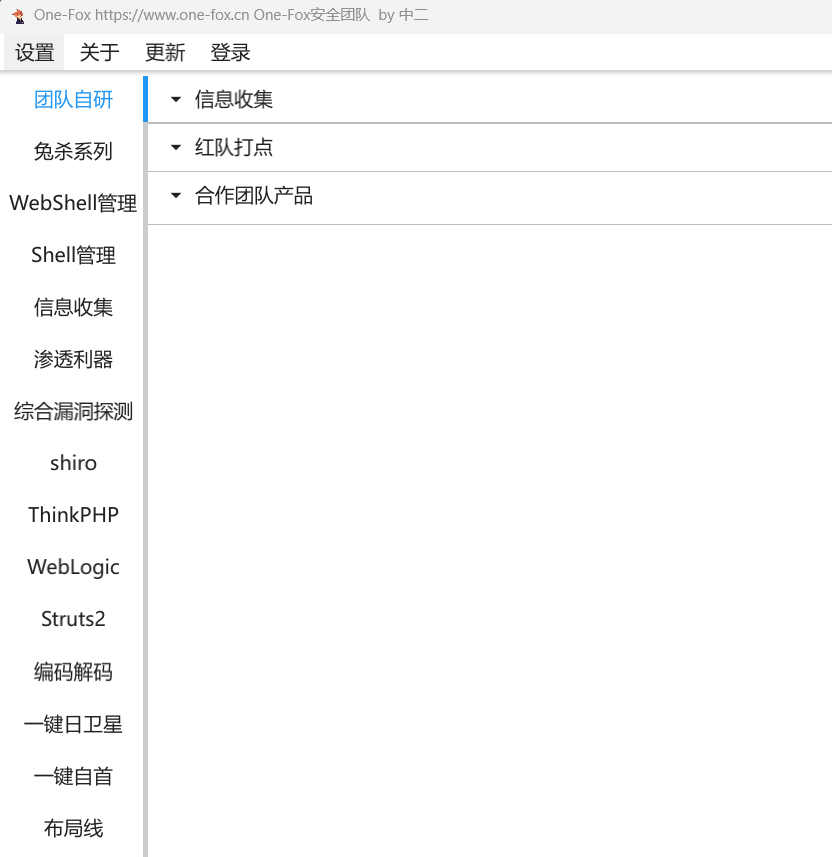Open the 登录 menu
This screenshot has height=857, width=832.
[230, 52]
